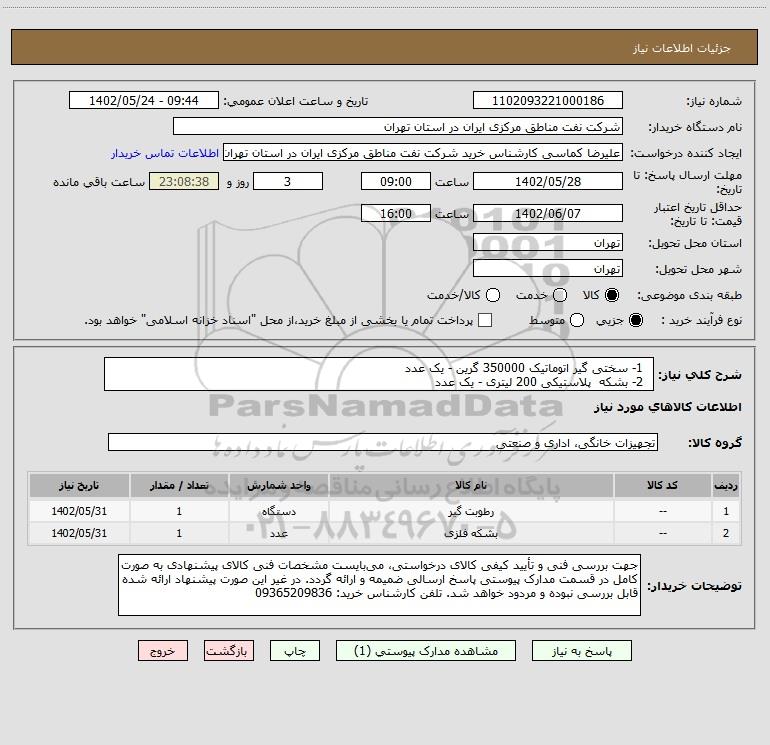Click the goods group field تجهیزات خانگی
Screen dimensions: 770x745
point(383,442)
